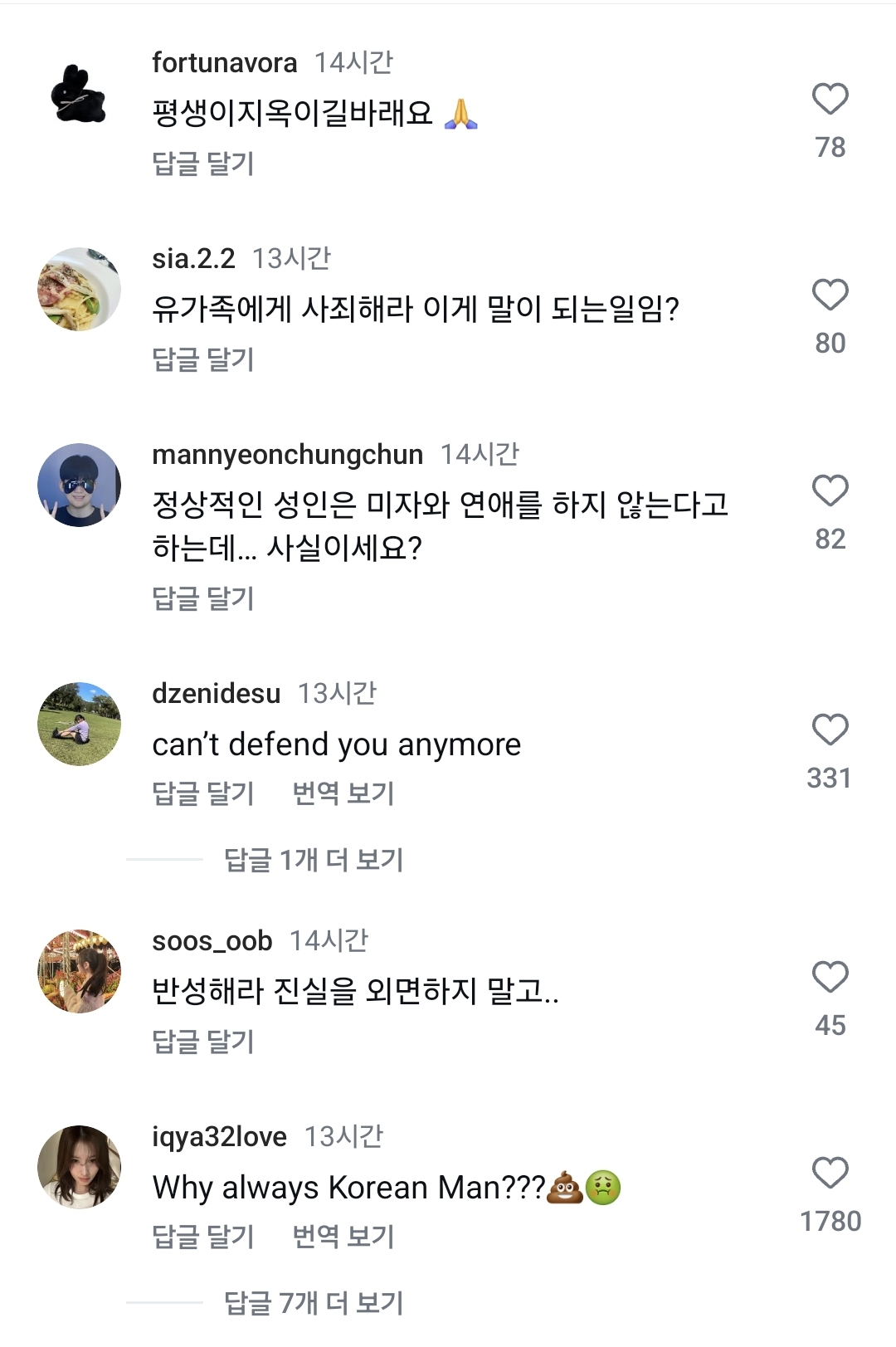Open the soos_oob username link
The width and height of the screenshot is (896, 1347).
tap(212, 941)
